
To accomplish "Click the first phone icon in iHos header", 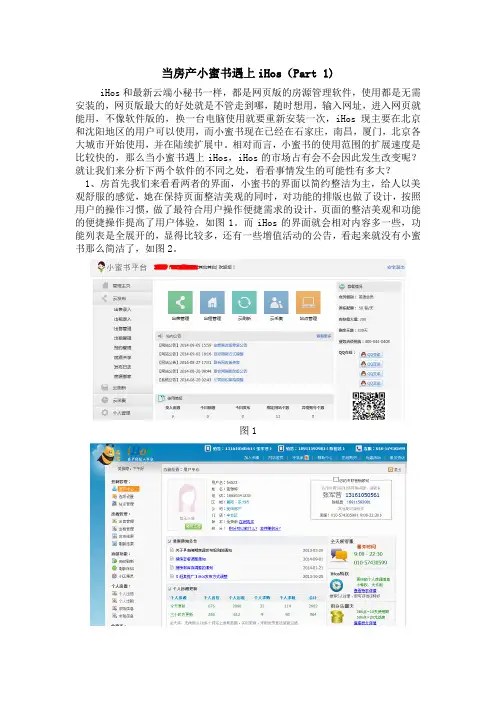I will [x=208, y=448].
